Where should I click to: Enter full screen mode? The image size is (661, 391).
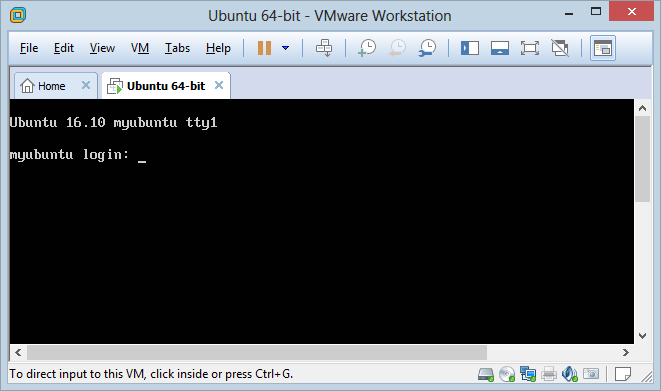point(530,48)
